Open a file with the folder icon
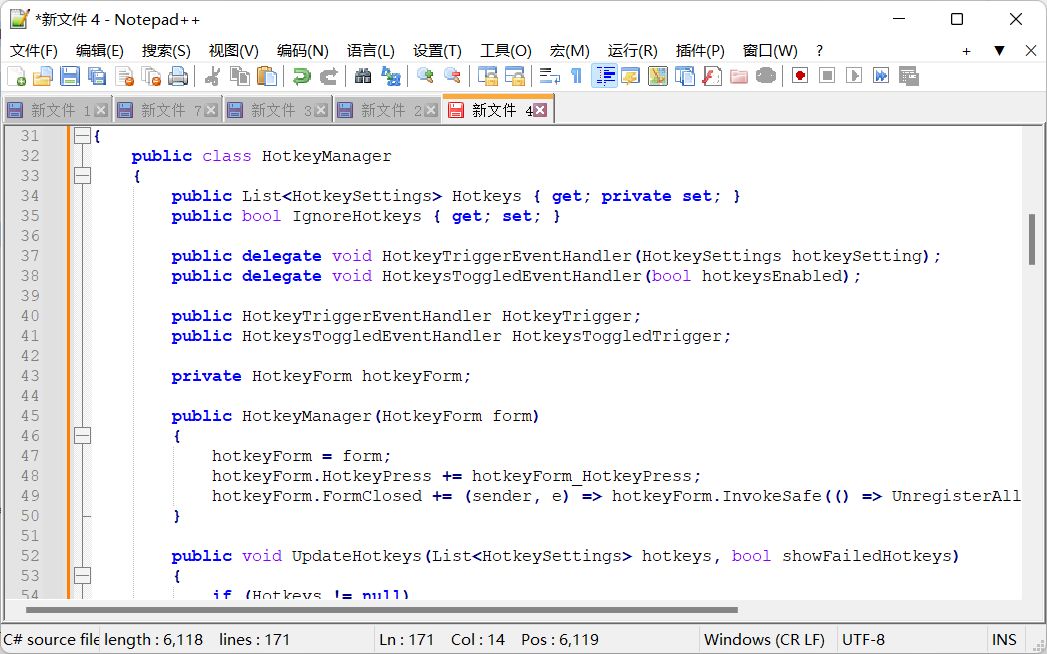Image resolution: width=1047 pixels, height=654 pixels. 43,76
